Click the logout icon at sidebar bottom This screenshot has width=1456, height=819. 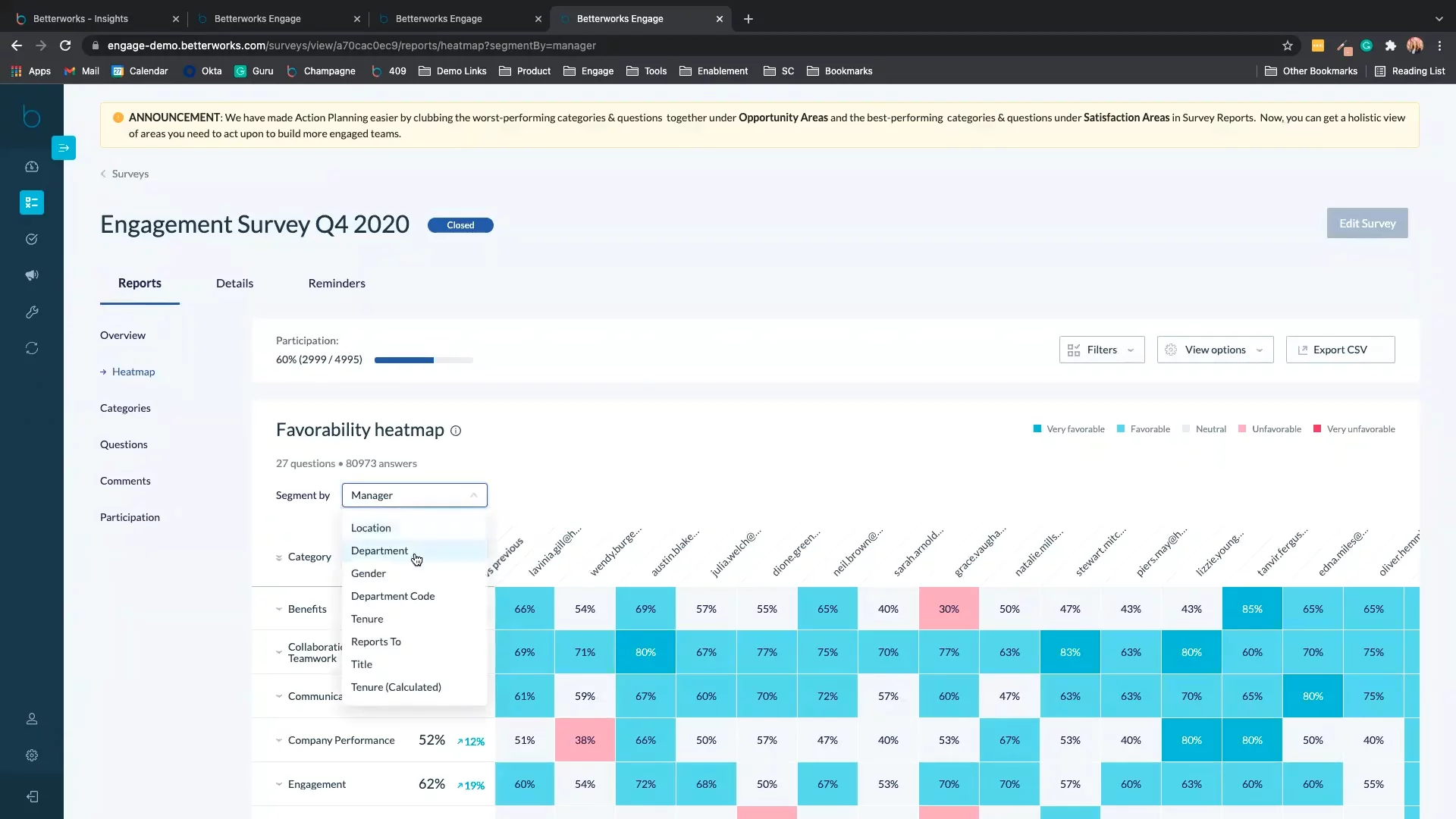click(32, 796)
